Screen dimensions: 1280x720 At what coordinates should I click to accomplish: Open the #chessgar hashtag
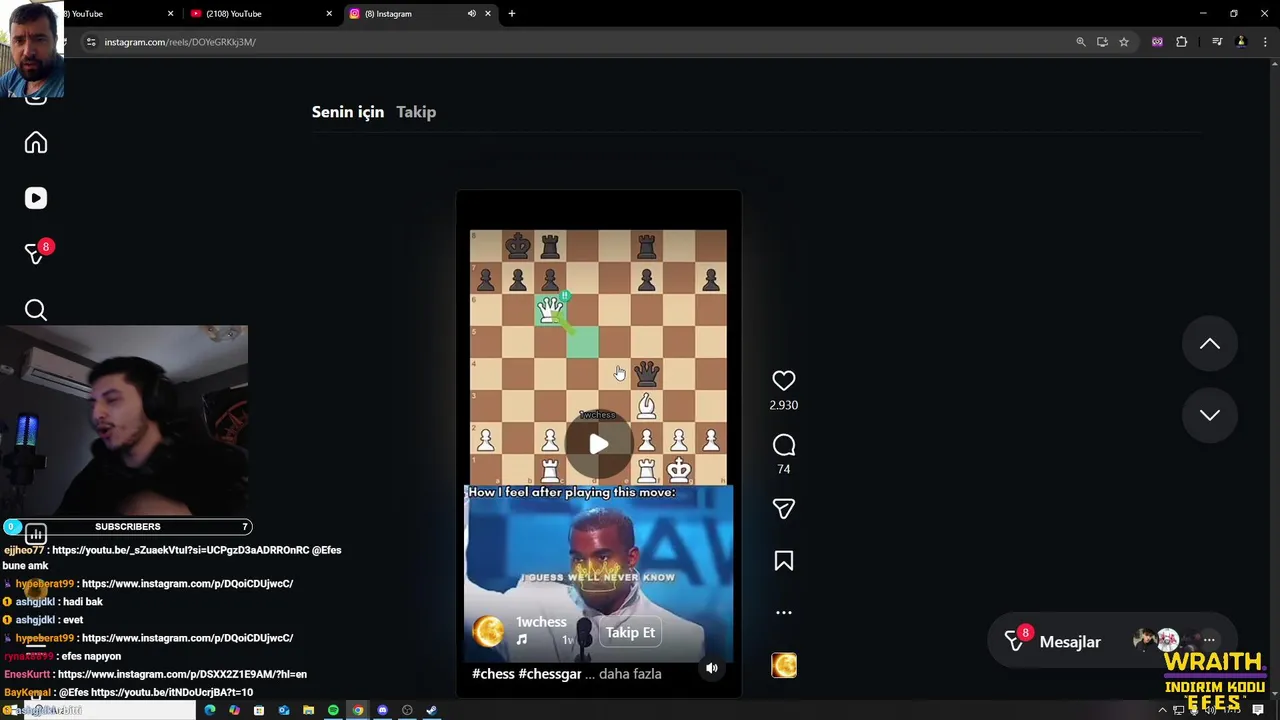coord(550,674)
